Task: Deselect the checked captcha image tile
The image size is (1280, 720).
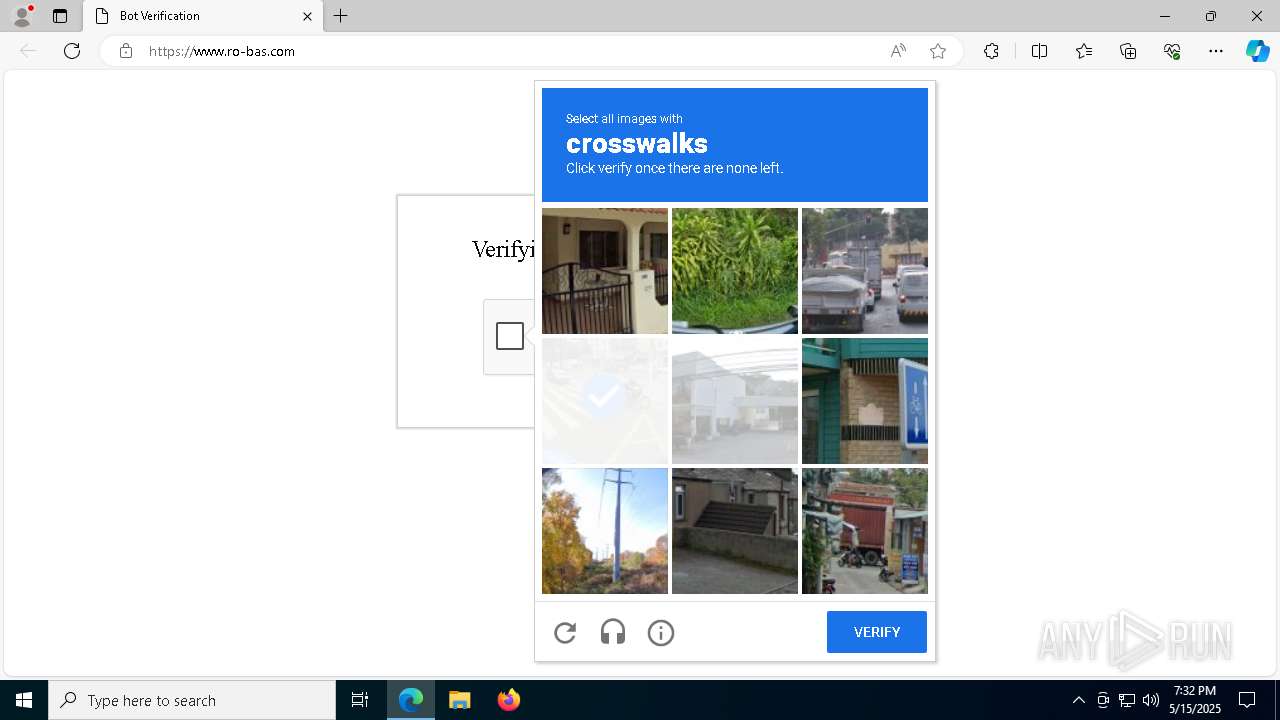Action: pos(605,401)
